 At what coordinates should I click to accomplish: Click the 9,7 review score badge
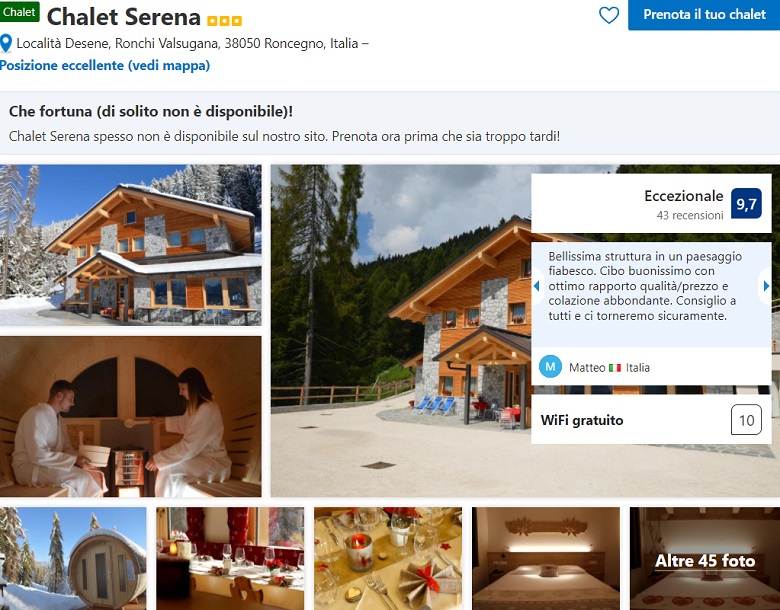click(x=746, y=203)
